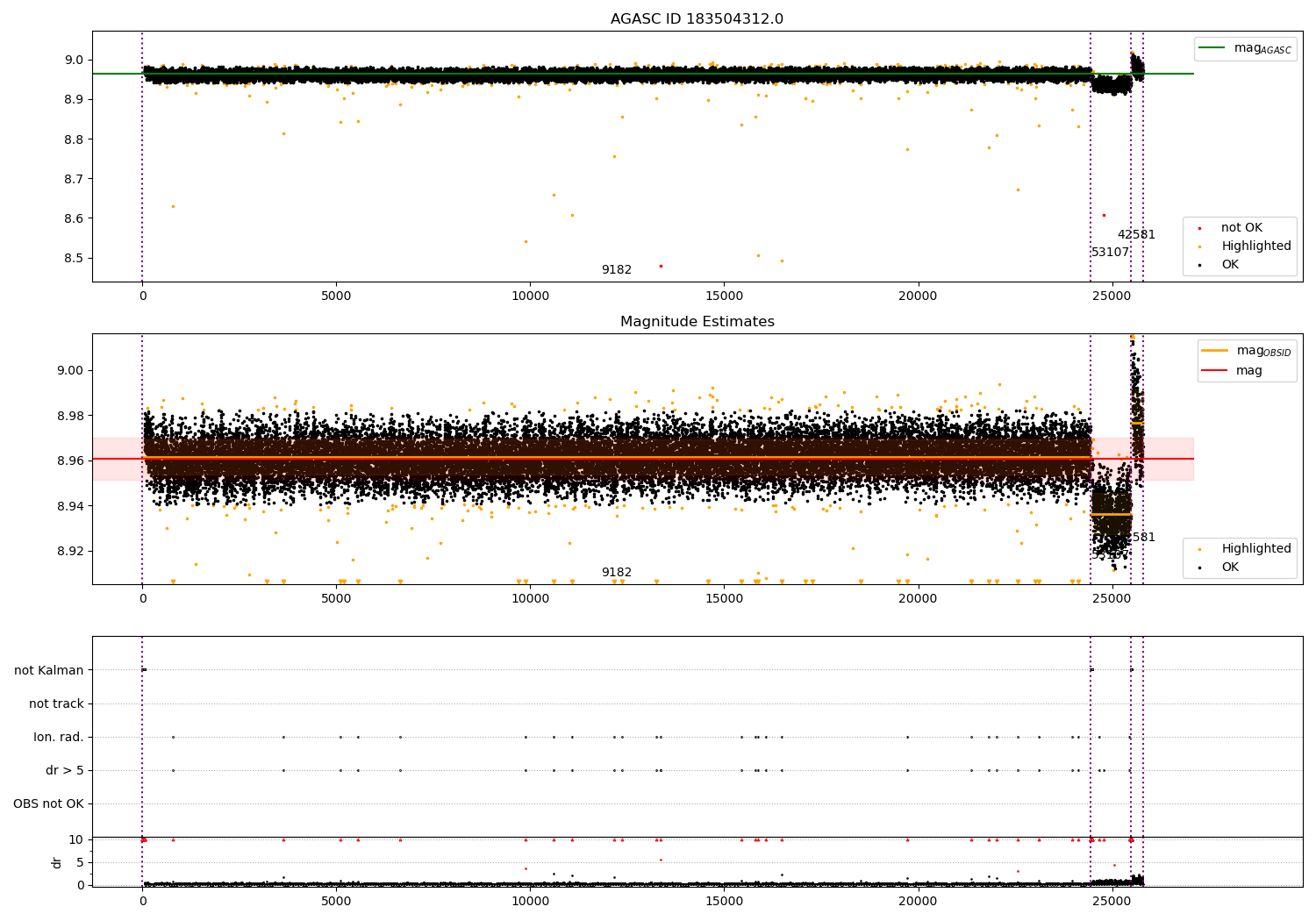The width and height of the screenshot is (1316, 921).
Task: Click the '9182' annotation in the middle plot
Action: coord(617,573)
